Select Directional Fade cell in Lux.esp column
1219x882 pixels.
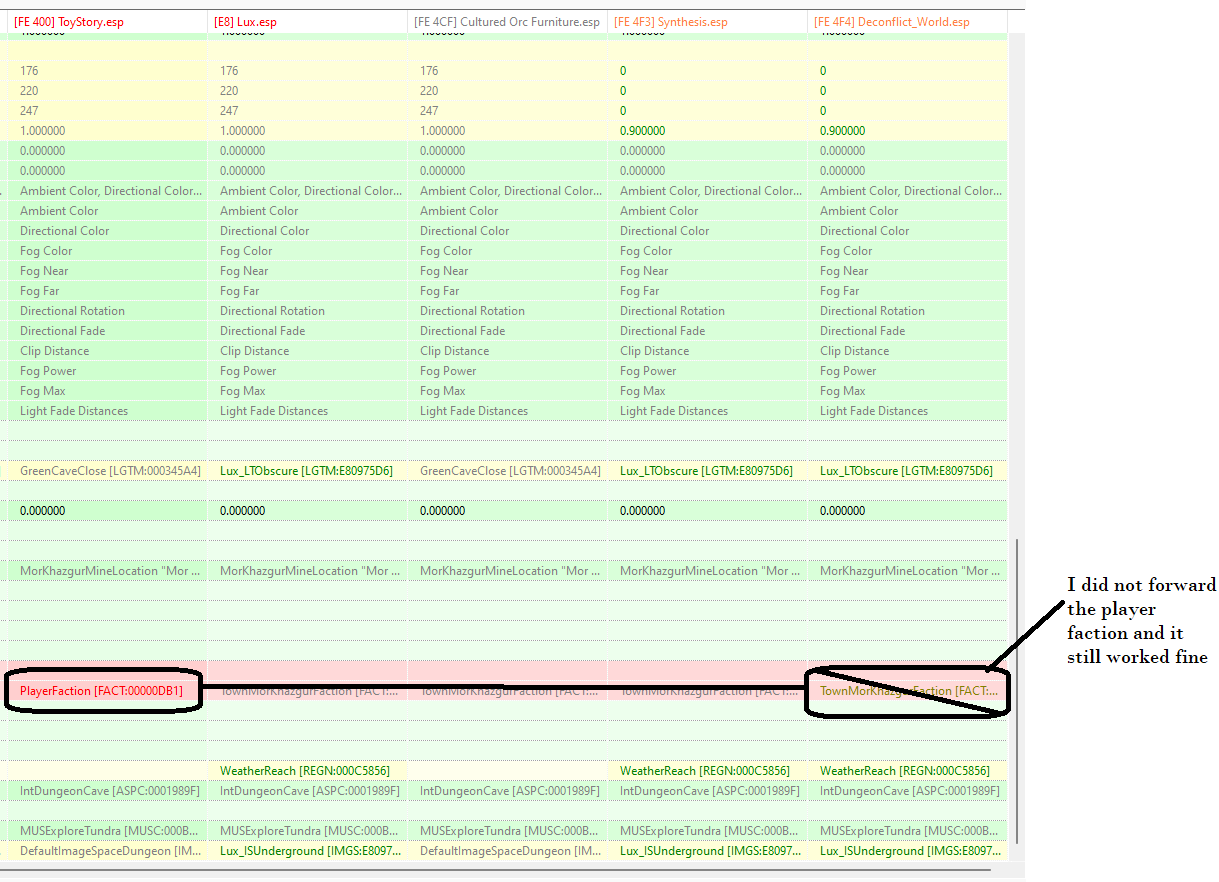tap(307, 331)
